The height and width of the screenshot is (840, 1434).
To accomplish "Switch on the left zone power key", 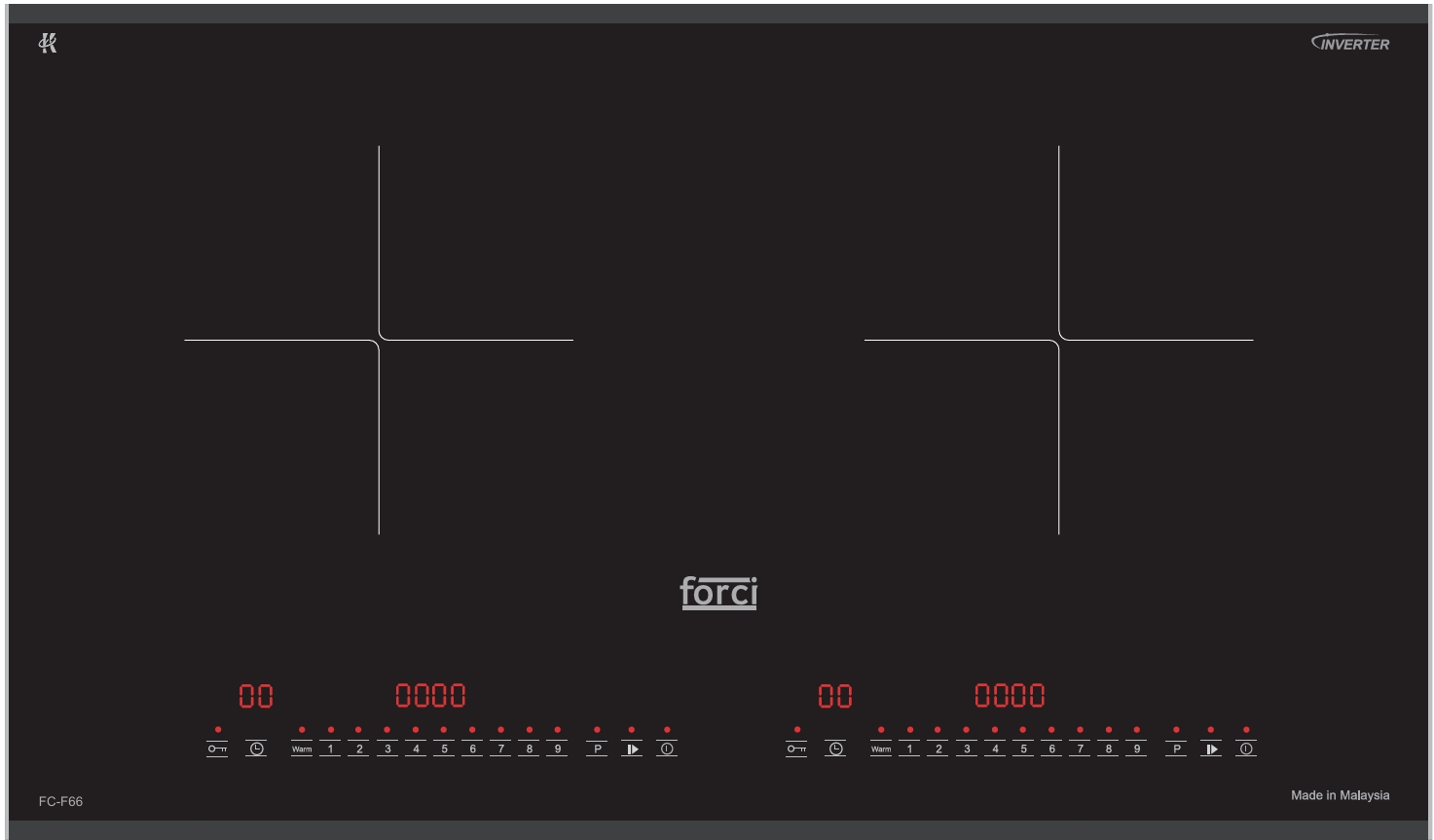I will [667, 749].
